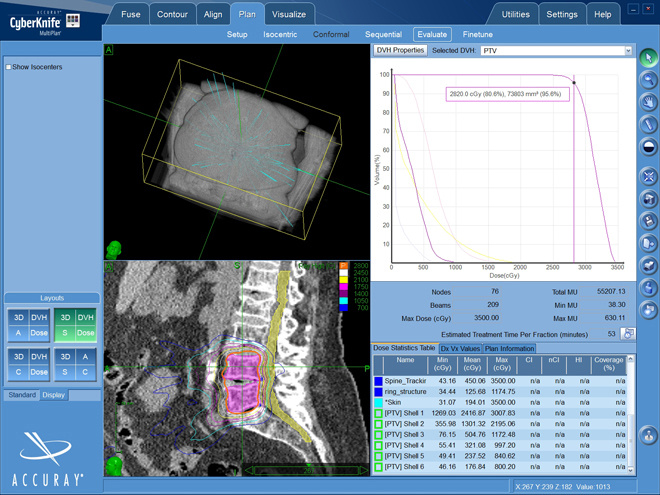This screenshot has height=495, width=660.
Task: Pick the 3D A S C layout
Action: 75,365
